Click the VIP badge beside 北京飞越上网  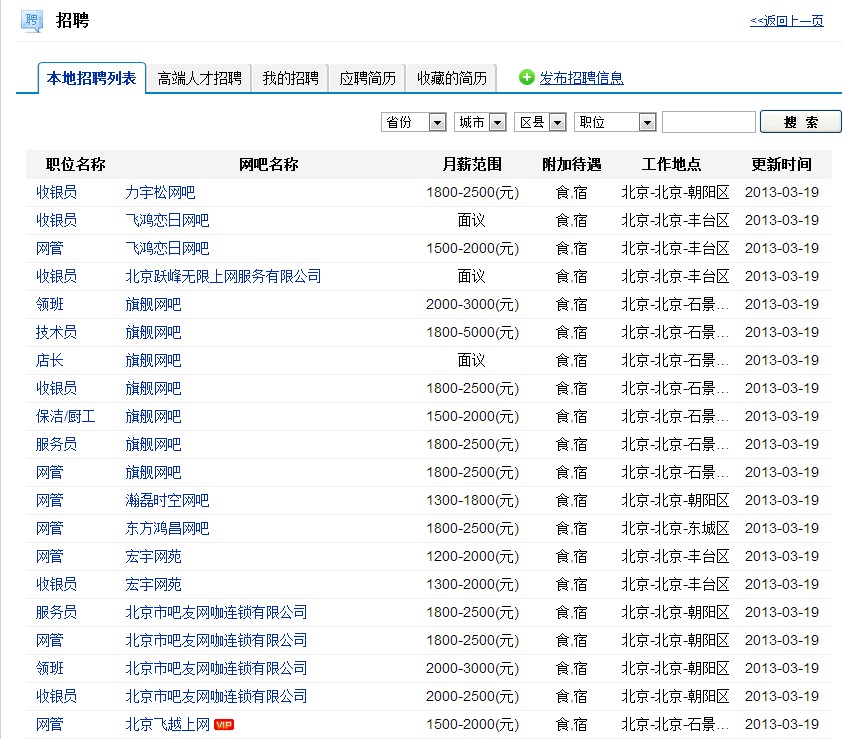click(x=224, y=724)
